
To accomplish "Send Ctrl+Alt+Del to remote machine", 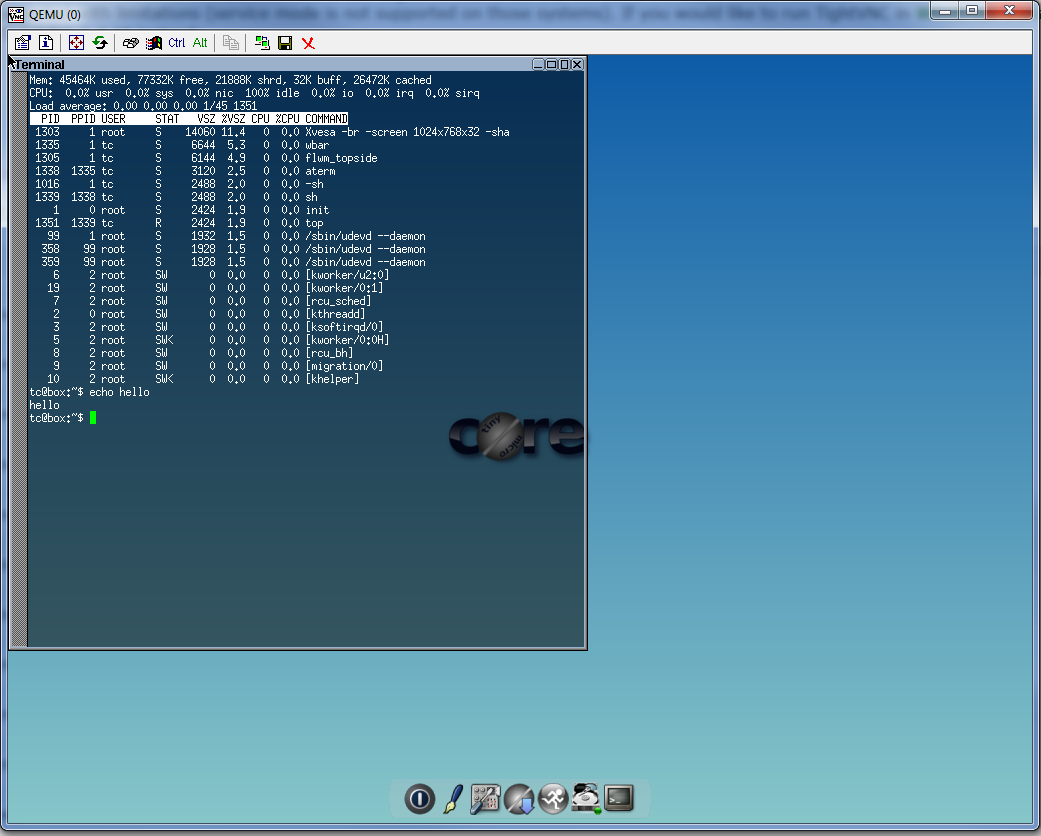I will [130, 43].
